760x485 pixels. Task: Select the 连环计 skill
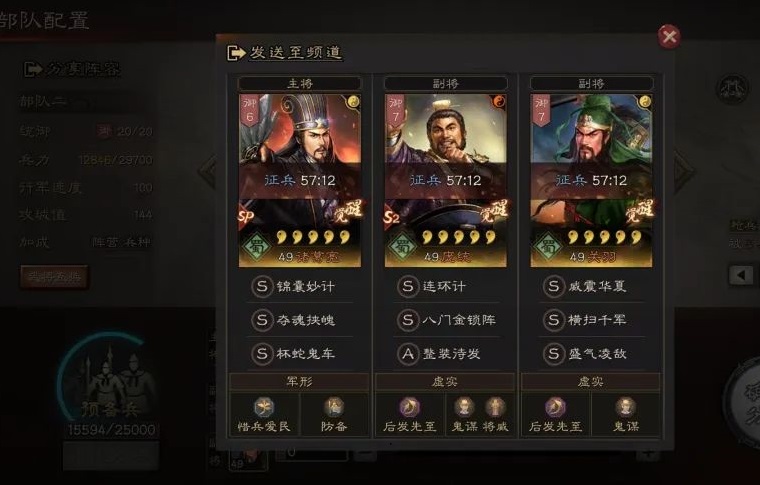point(431,286)
